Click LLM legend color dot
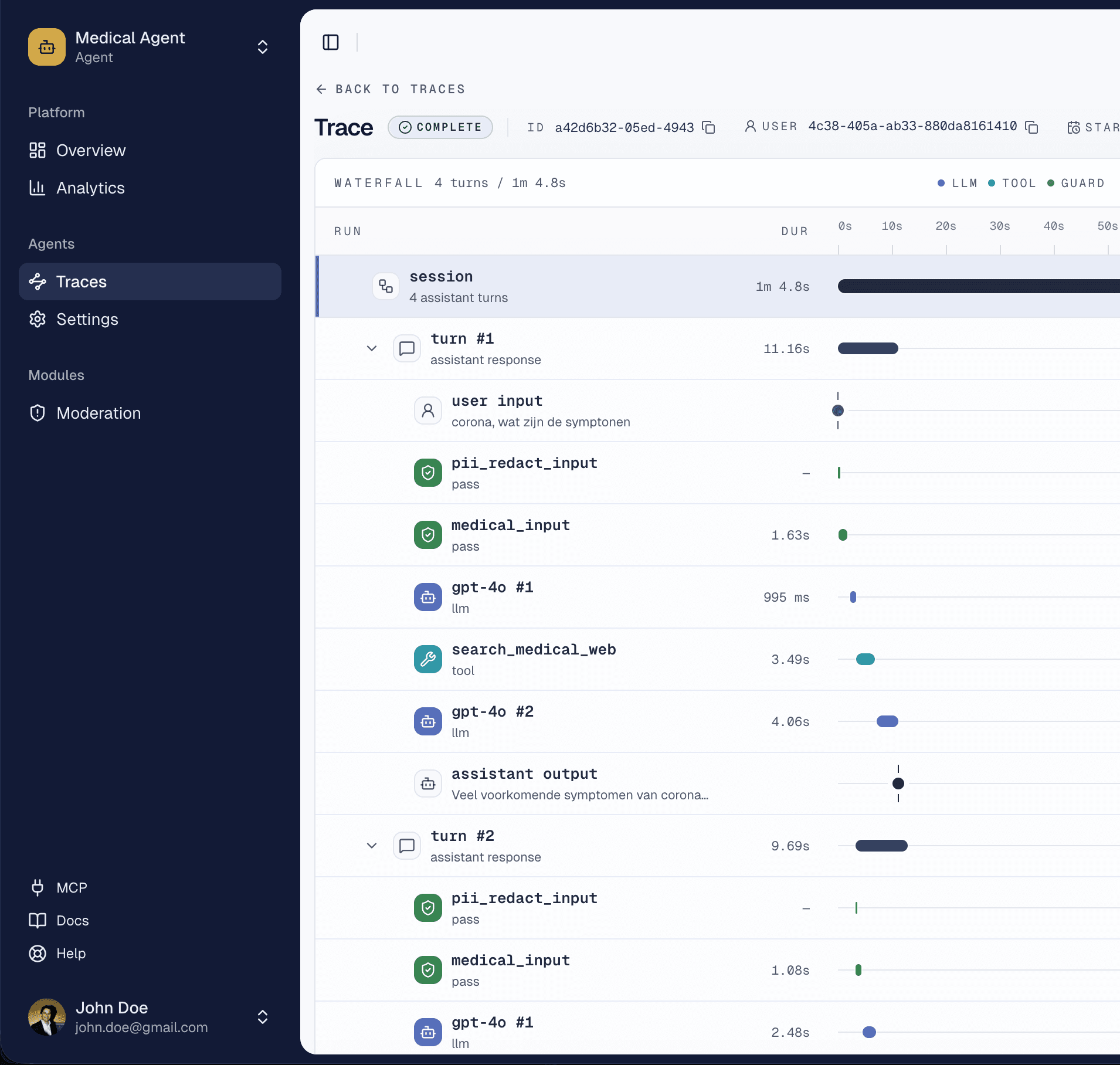 (941, 183)
